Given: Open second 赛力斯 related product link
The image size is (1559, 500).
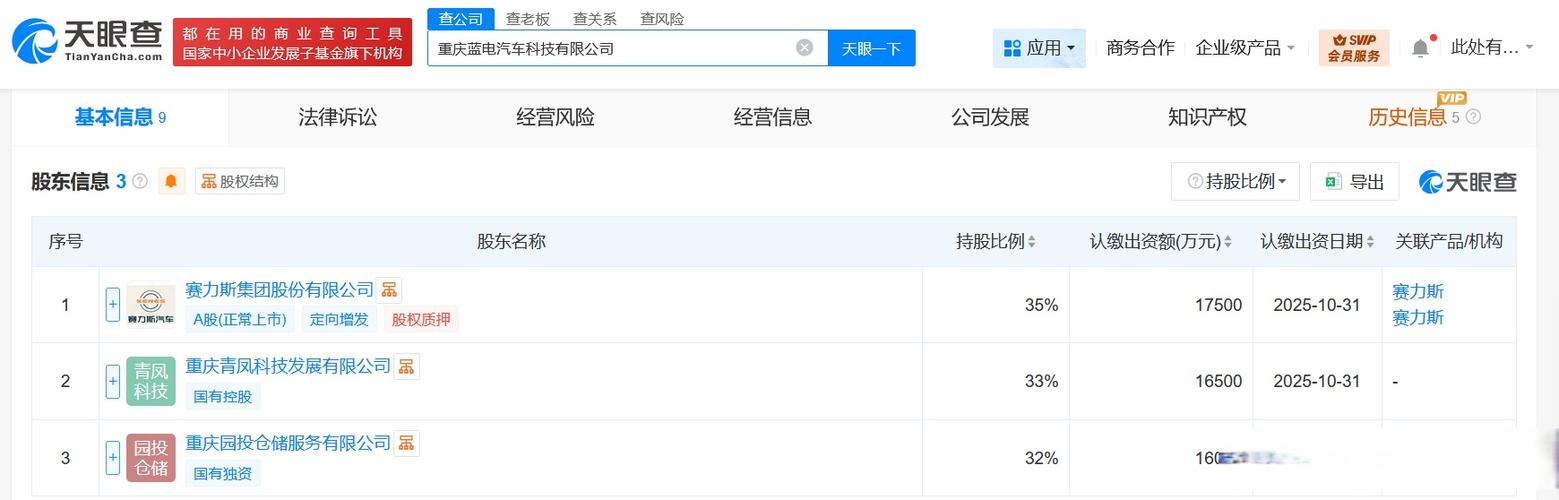Looking at the screenshot, I should pyautogui.click(x=1418, y=318).
